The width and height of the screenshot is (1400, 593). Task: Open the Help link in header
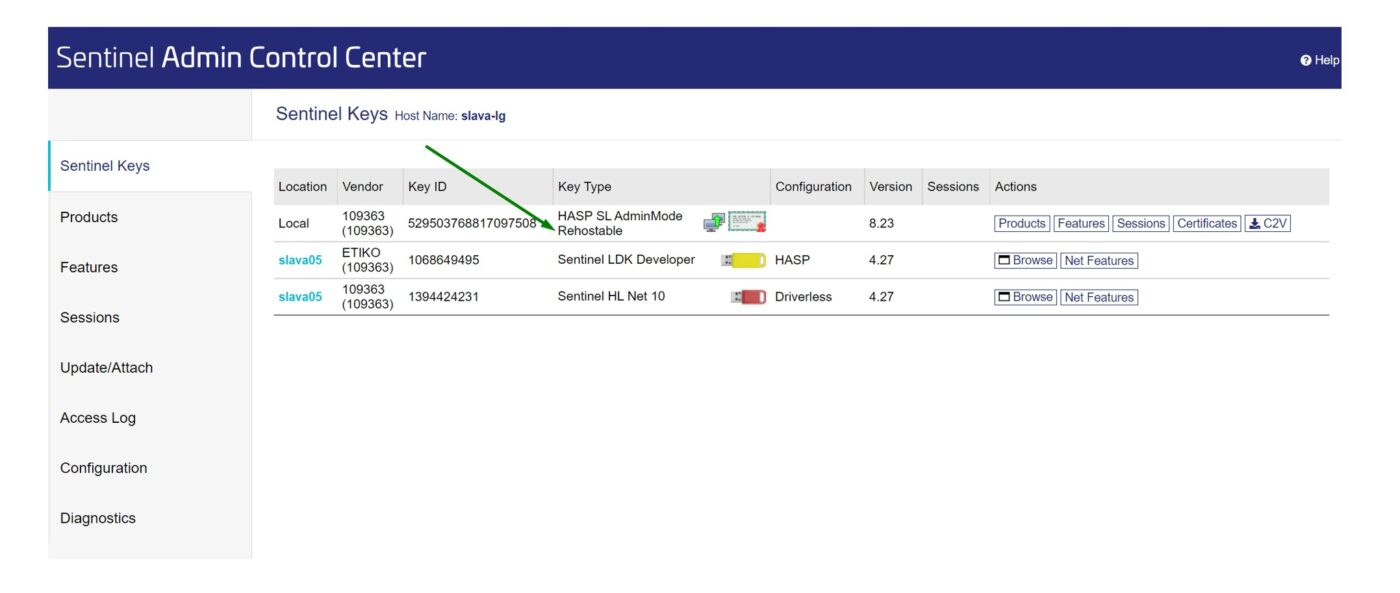[1319, 60]
